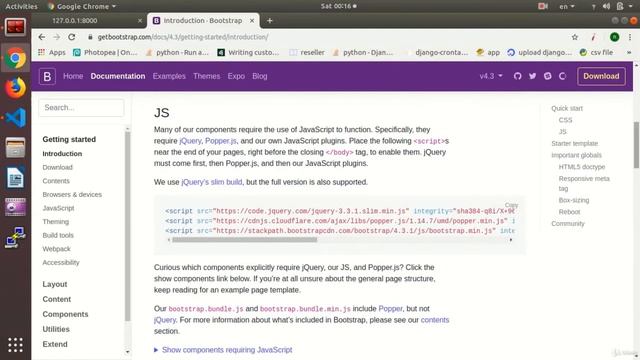Screen dimensions: 640x360
Task: Follow the jQuery's slim build link
Action: click(x=211, y=182)
